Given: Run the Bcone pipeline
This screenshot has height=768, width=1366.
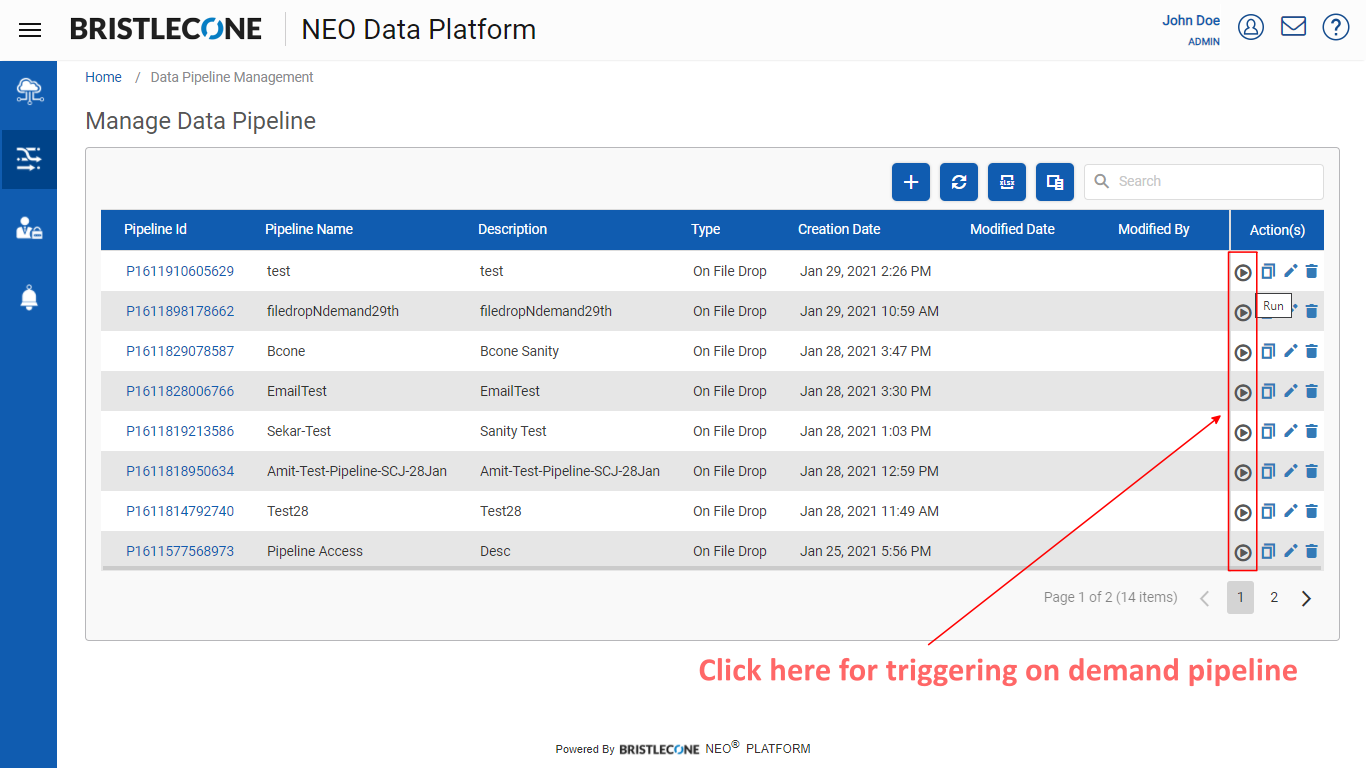Looking at the screenshot, I should [1243, 352].
